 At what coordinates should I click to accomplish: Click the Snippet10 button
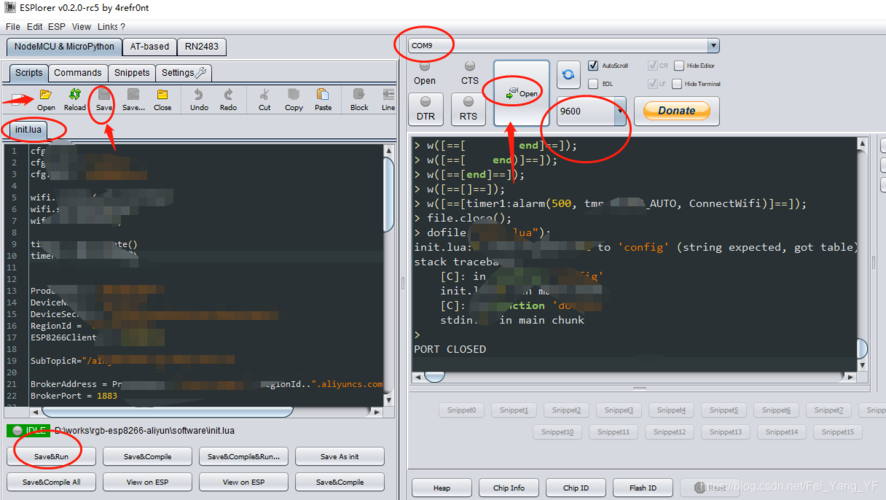pyautogui.click(x=557, y=432)
